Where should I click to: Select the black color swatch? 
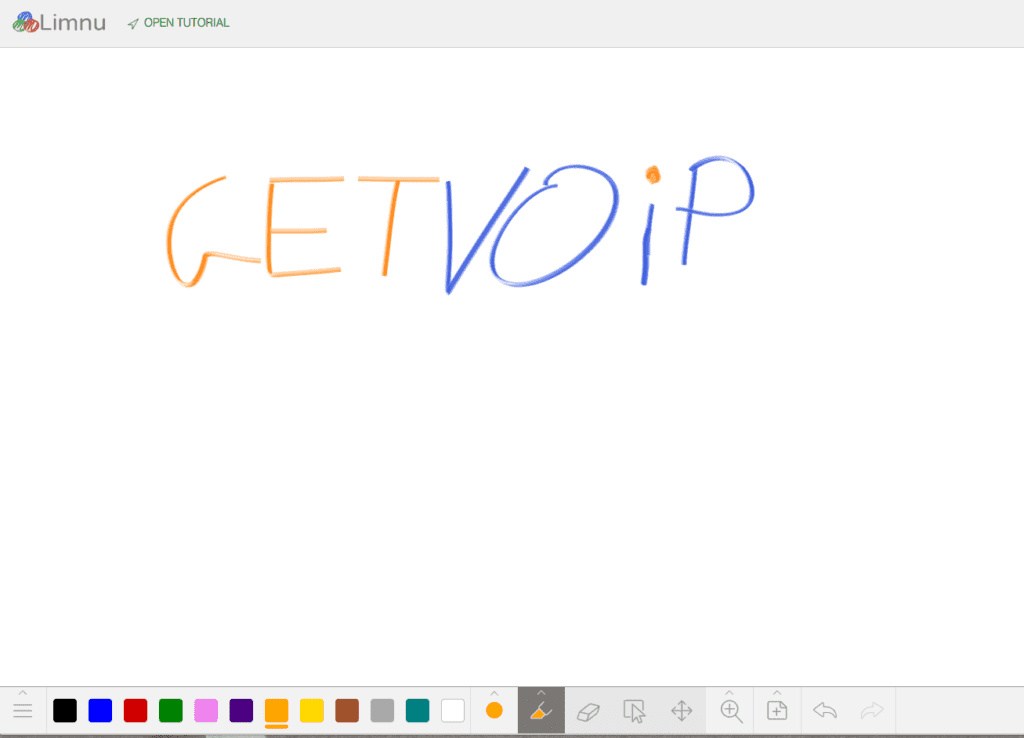[x=65, y=710]
